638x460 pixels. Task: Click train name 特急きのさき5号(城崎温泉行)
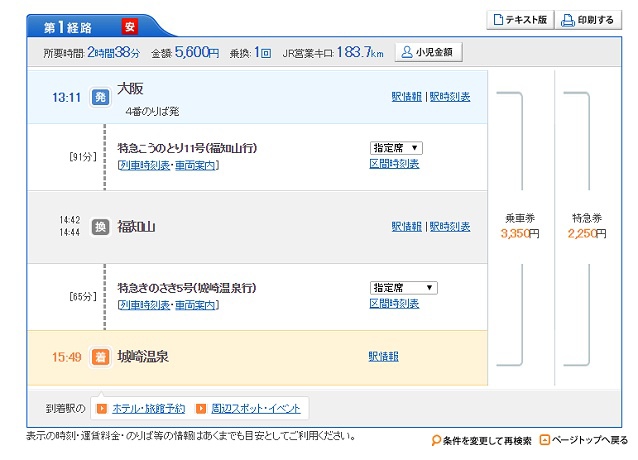click(187, 288)
